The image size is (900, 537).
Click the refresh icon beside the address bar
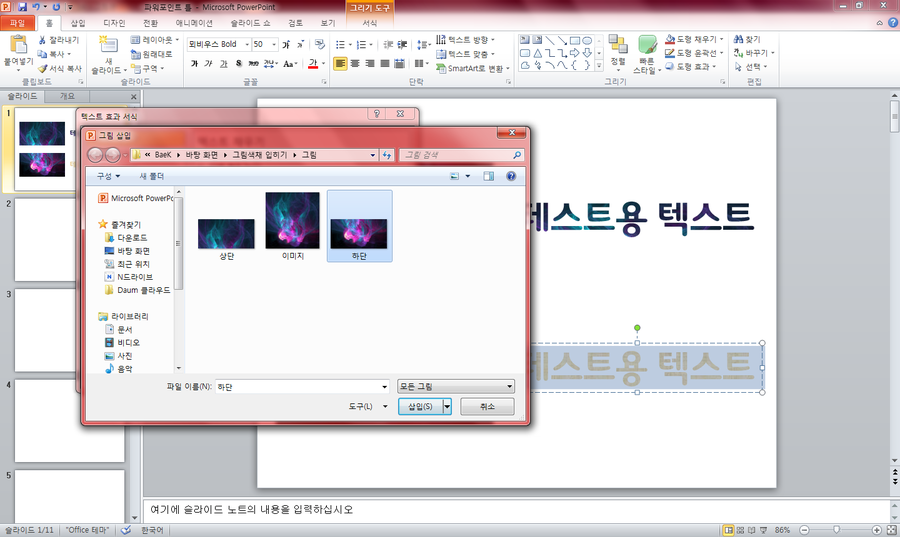tap(387, 155)
